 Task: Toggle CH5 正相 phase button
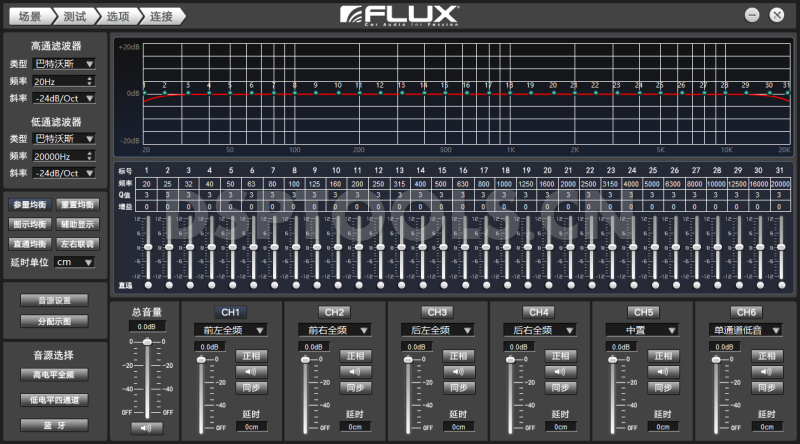pyautogui.click(x=663, y=356)
